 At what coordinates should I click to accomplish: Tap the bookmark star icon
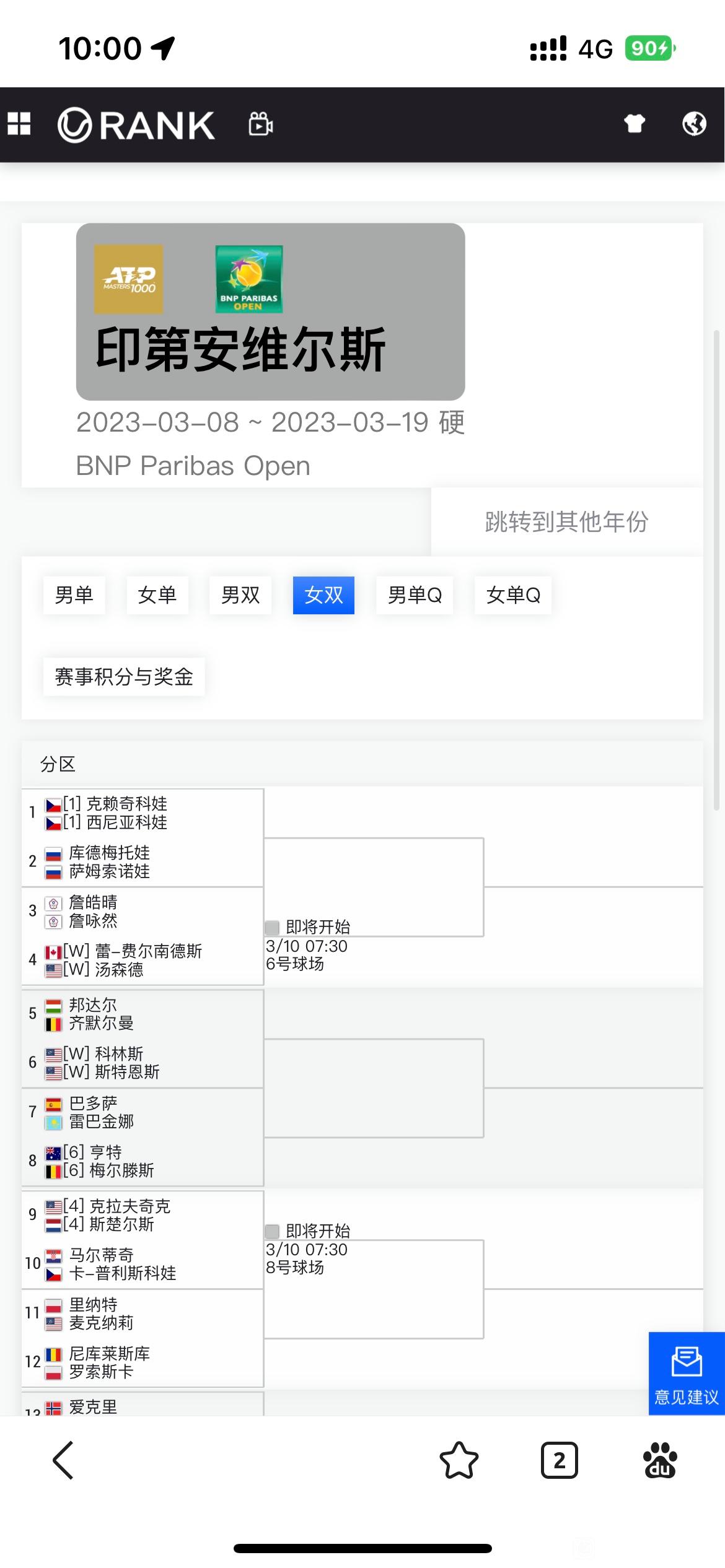pos(459,1460)
